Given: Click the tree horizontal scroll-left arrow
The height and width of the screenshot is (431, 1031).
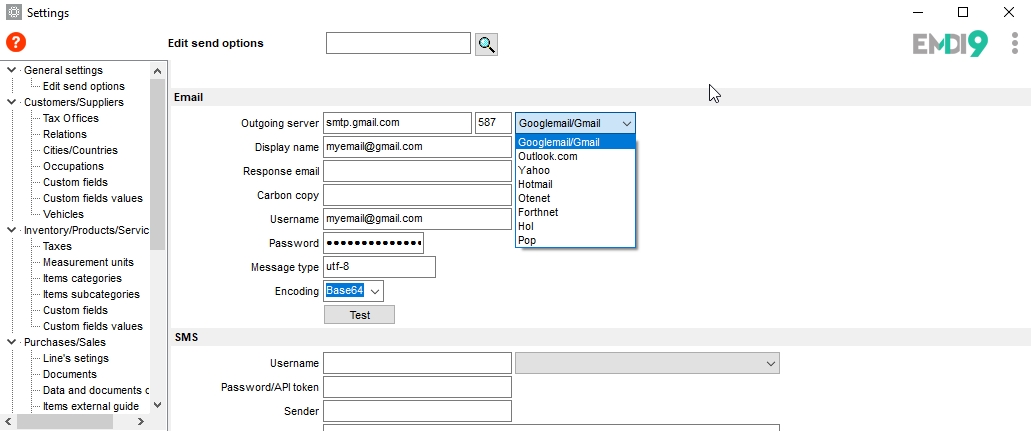Looking at the screenshot, I should pos(8,421).
